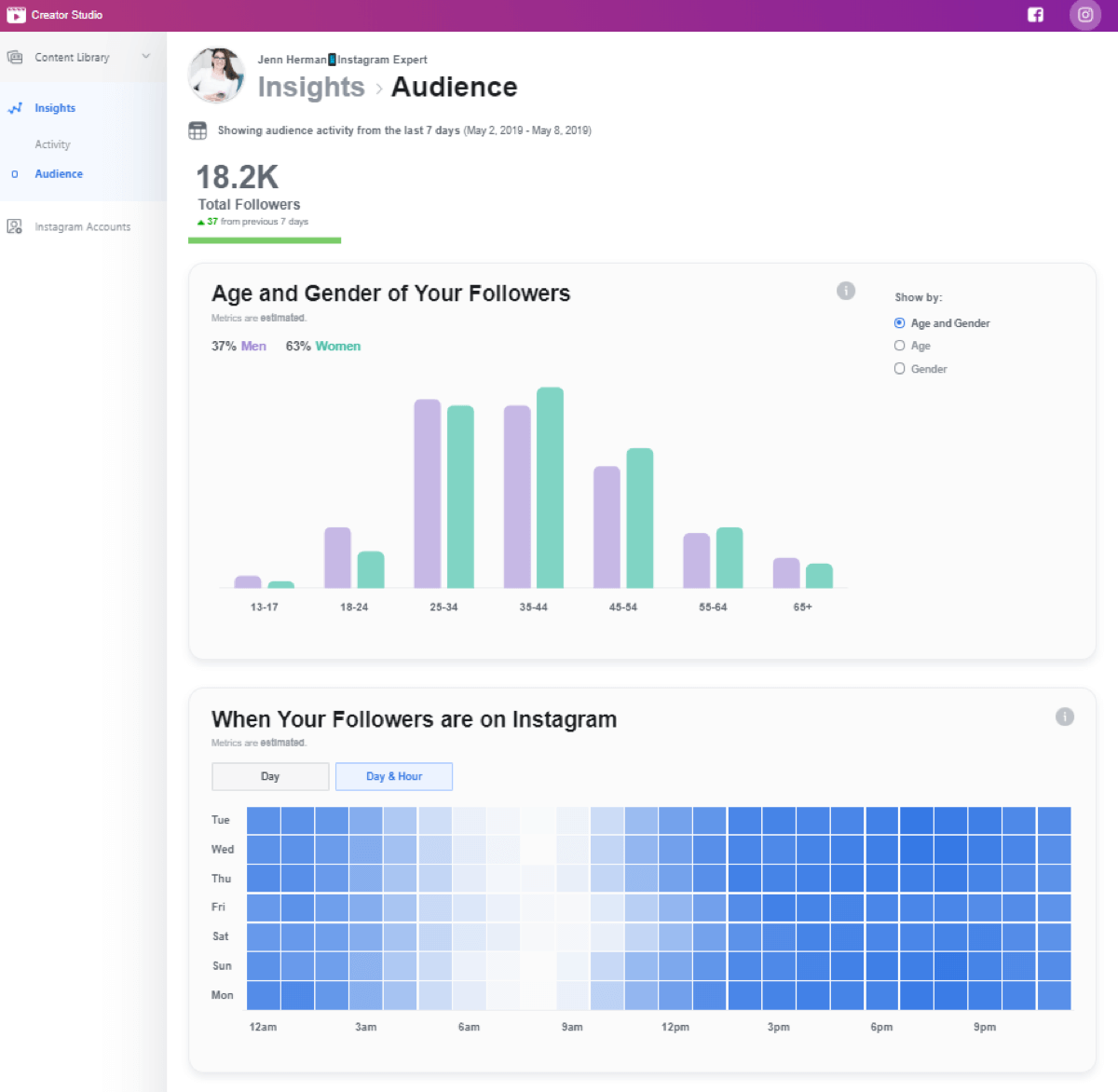
Task: Click the purple men bar for 18-24
Action: [x=337, y=558]
